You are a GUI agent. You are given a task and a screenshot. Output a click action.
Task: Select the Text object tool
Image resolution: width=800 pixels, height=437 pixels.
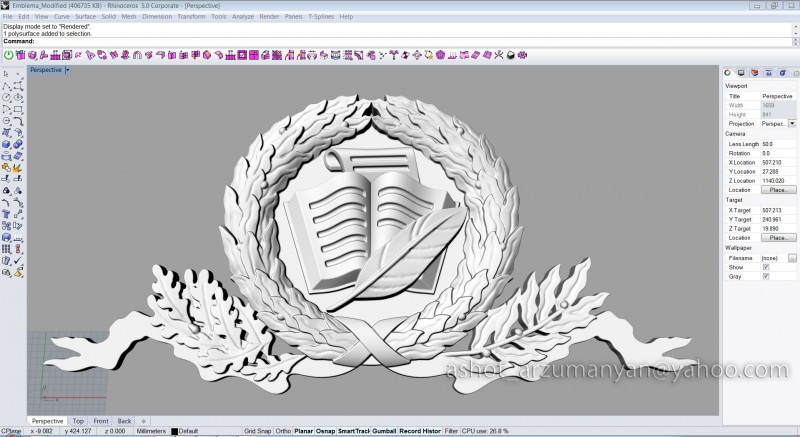coord(6,214)
